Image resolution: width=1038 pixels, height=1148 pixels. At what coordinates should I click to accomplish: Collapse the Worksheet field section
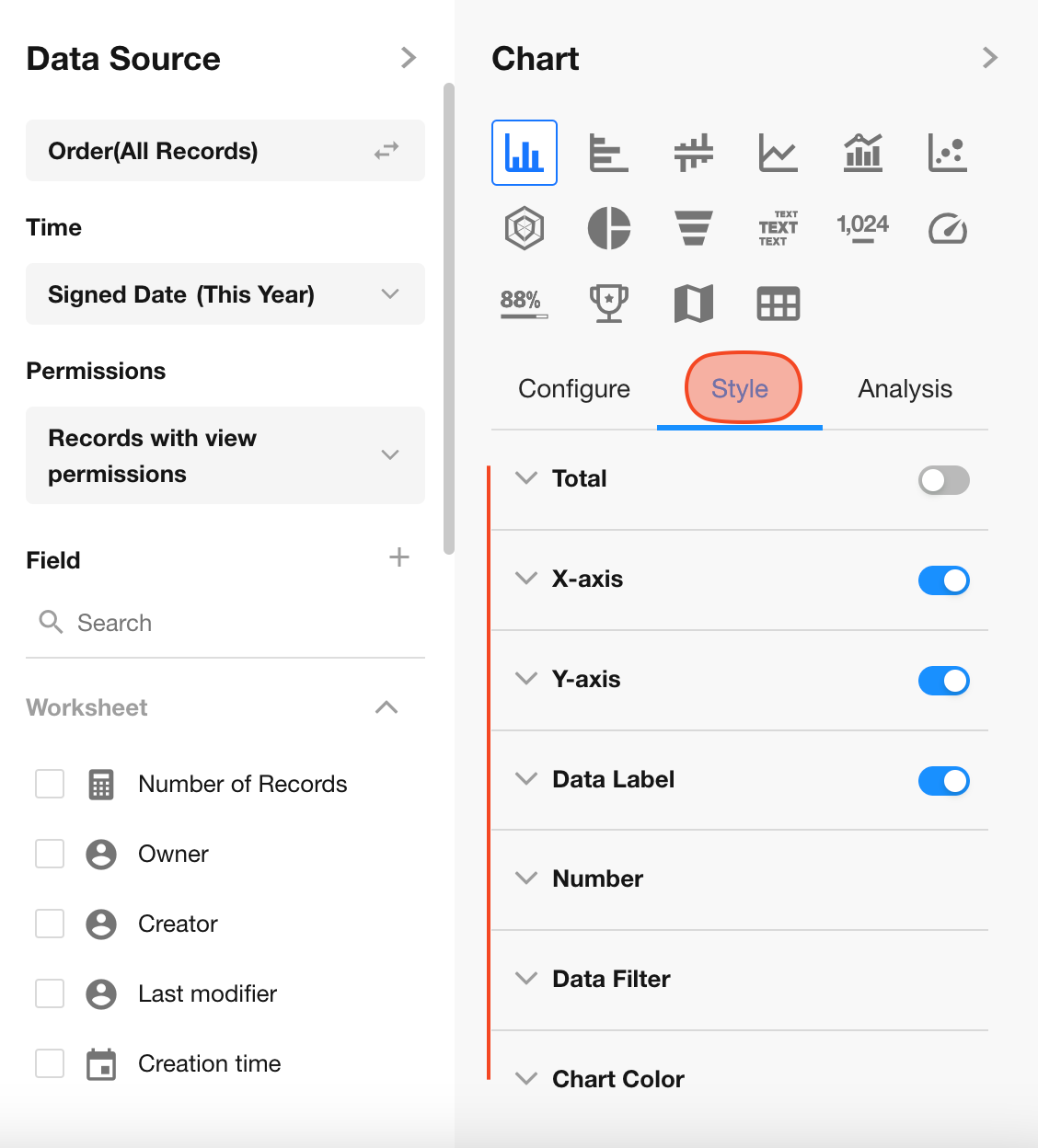386,707
